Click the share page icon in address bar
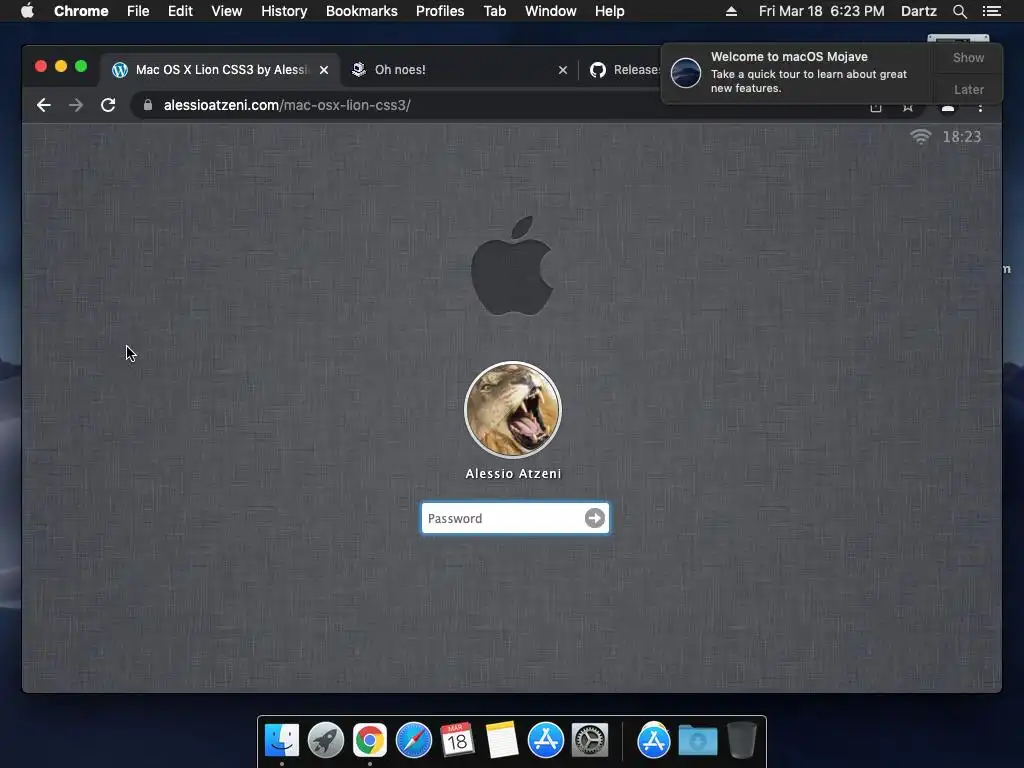This screenshot has height=768, width=1024. pos(876,108)
